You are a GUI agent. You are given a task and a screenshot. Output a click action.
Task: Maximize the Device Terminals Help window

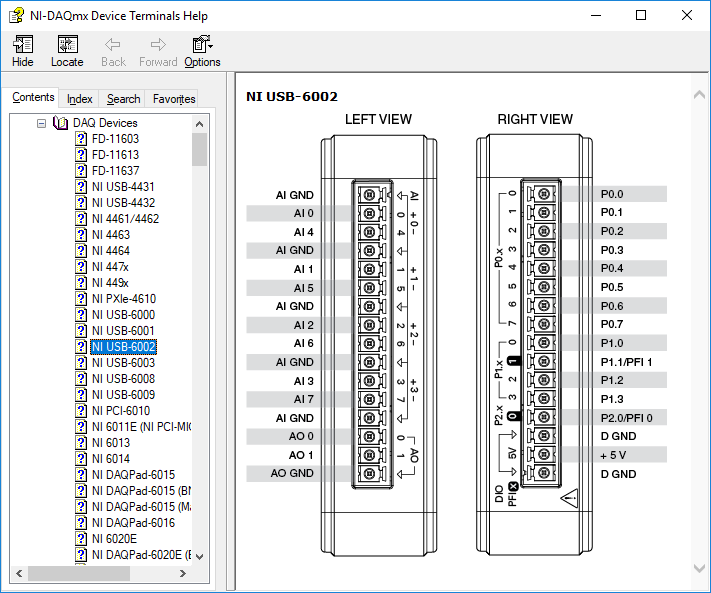pos(641,15)
